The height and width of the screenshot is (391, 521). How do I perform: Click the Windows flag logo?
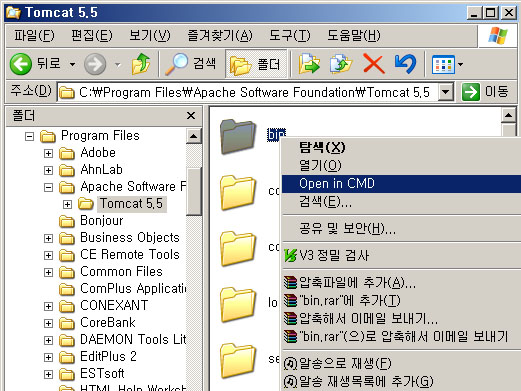[x=498, y=35]
